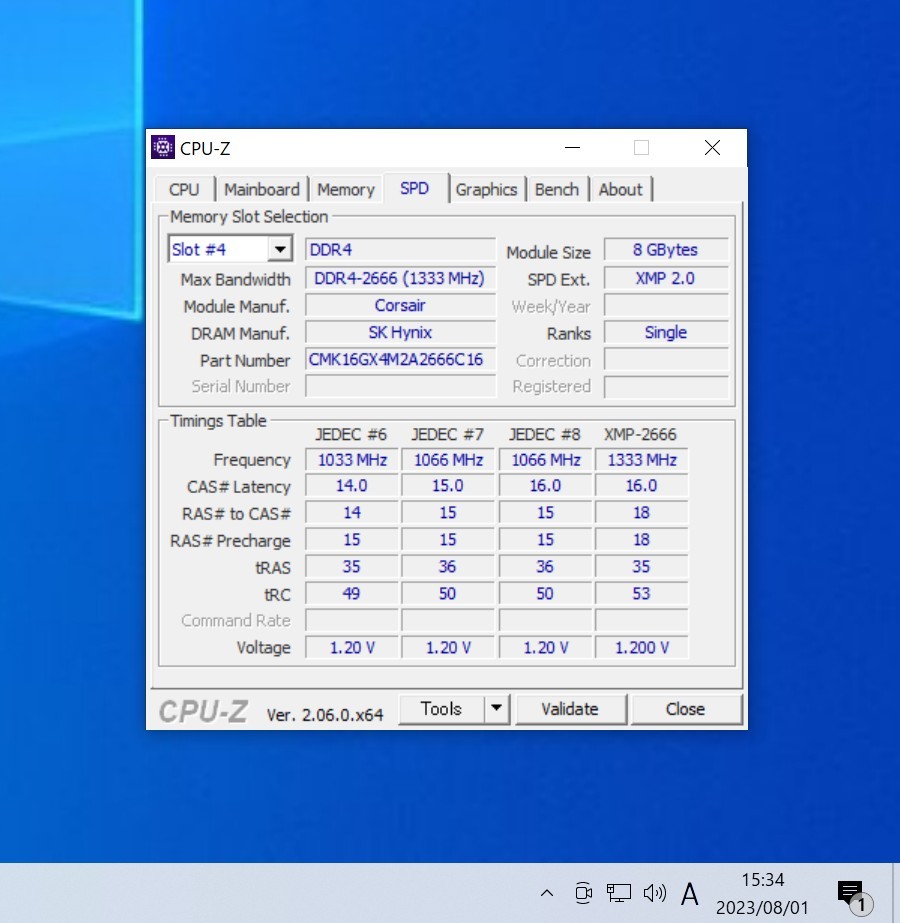Open the Memory tab

pyautogui.click(x=346, y=190)
